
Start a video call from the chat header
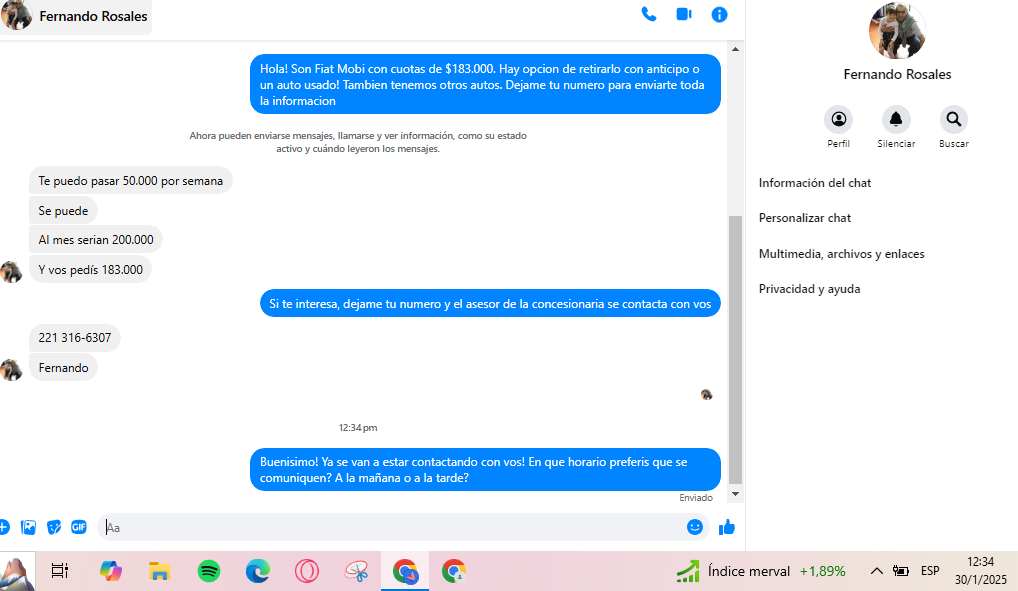(x=684, y=15)
